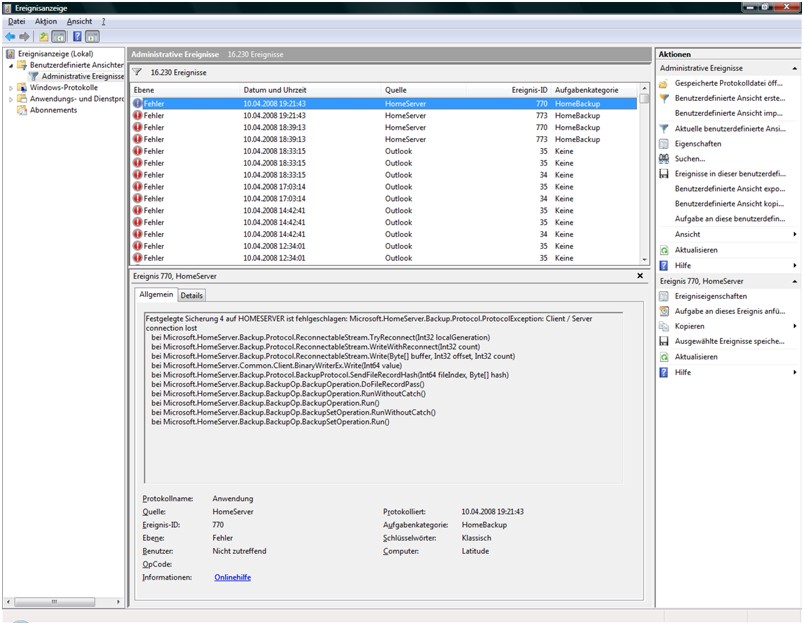This screenshot has height=625, width=804.
Task: Click the tree pane horizontal scrollbar thumb
Action: pos(54,601)
